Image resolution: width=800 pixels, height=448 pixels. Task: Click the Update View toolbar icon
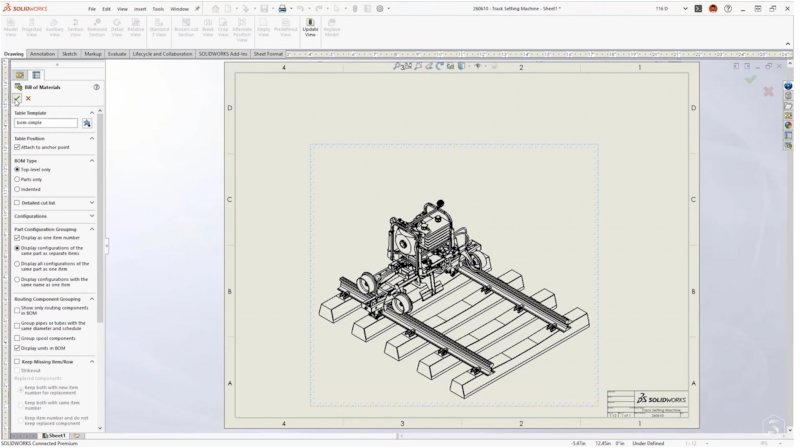coord(310,25)
